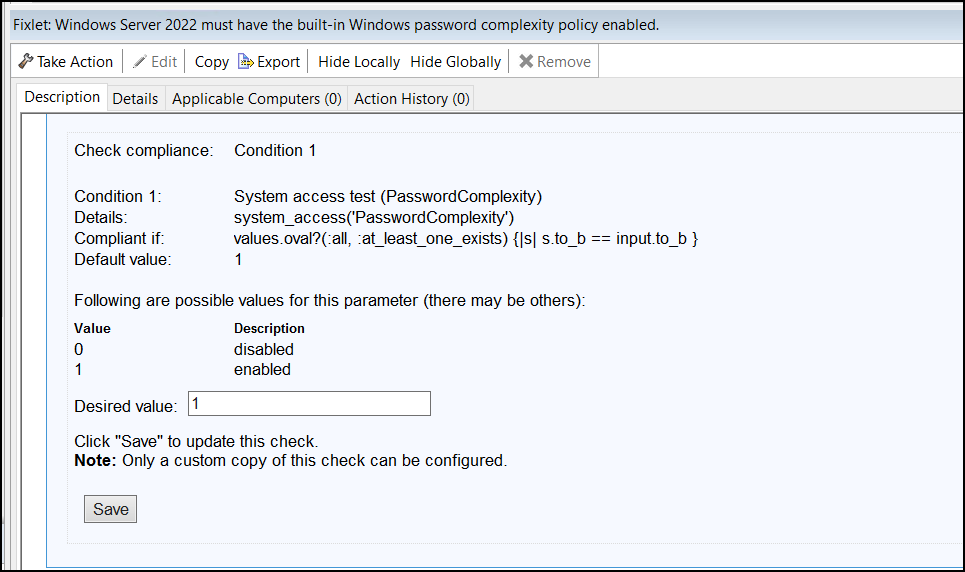This screenshot has width=965, height=572.
Task: Click the Edit pencil icon
Action: [140, 62]
